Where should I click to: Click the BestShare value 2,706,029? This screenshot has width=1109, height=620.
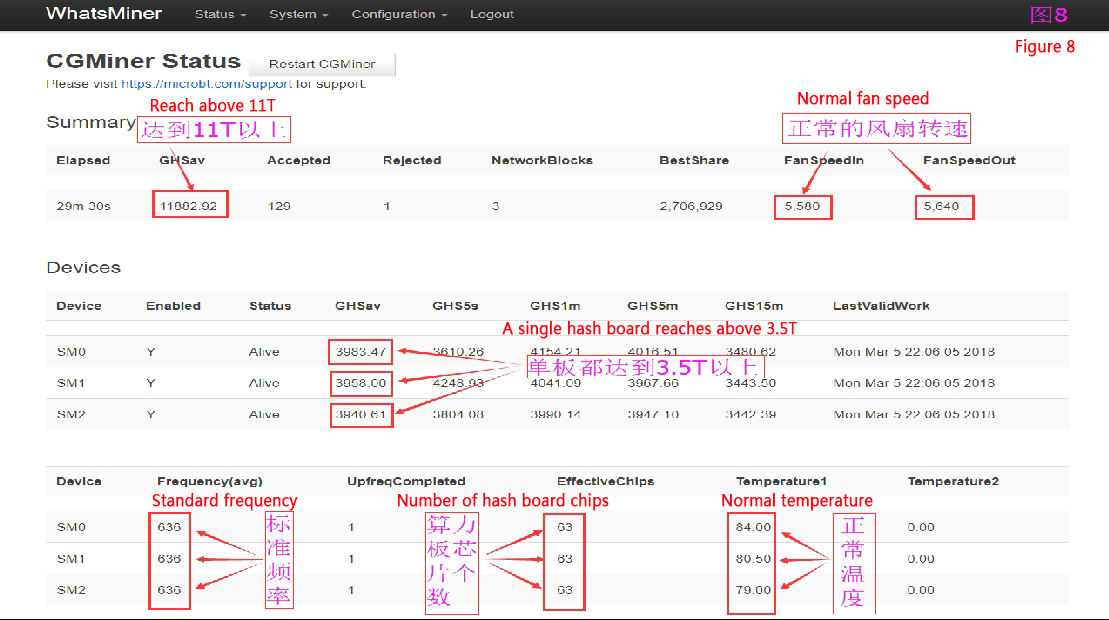point(691,206)
